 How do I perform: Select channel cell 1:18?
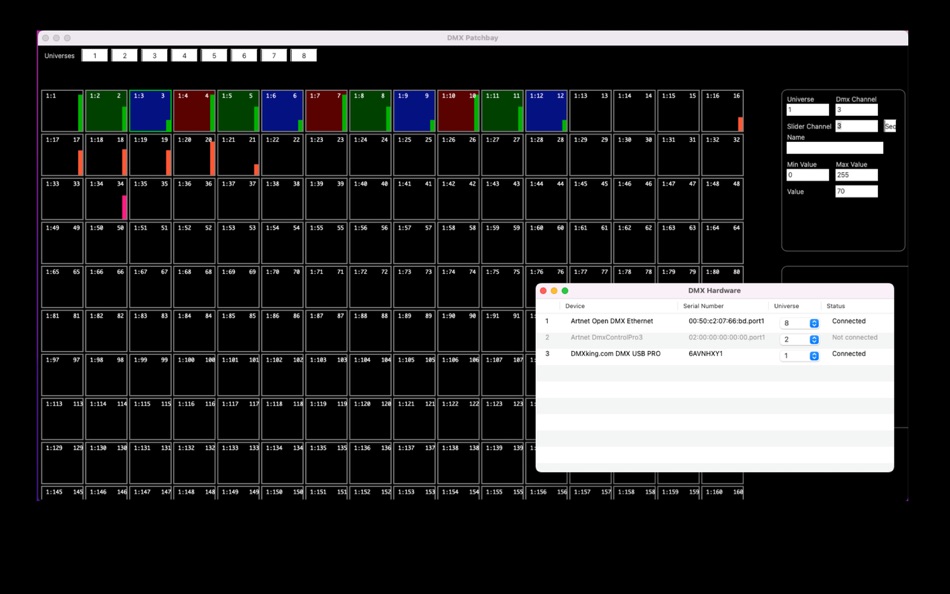click(x=107, y=155)
